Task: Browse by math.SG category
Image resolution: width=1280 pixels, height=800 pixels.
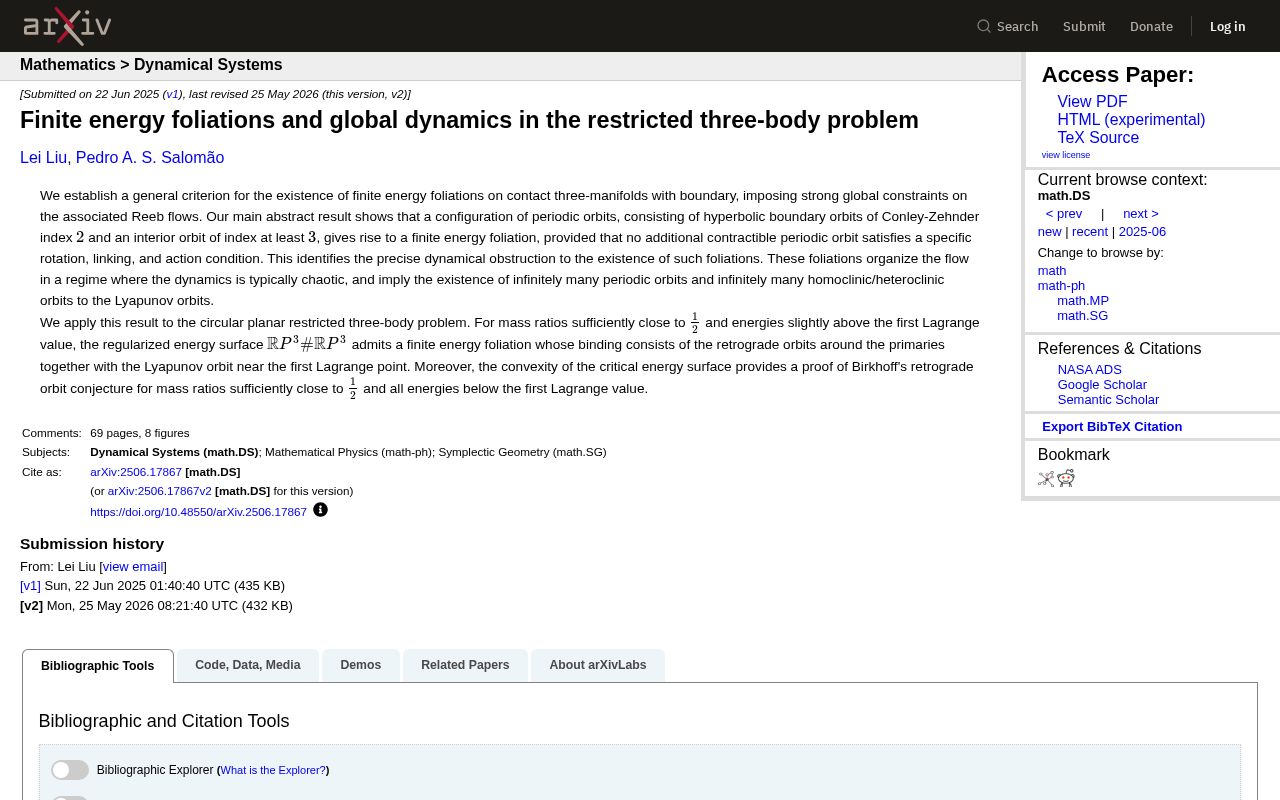Action: (1082, 316)
